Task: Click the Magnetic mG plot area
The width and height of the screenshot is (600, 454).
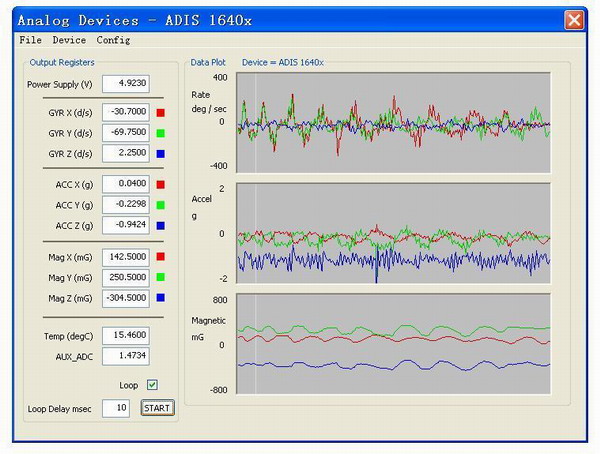Action: coord(394,344)
